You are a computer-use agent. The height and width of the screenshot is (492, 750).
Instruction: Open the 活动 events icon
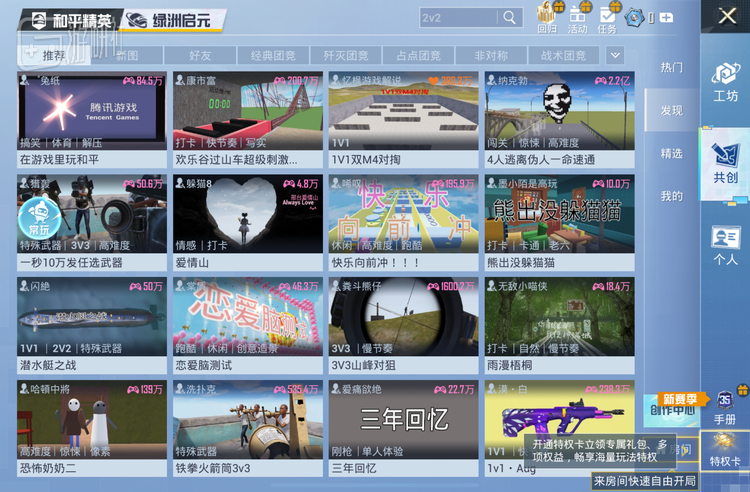(577, 18)
